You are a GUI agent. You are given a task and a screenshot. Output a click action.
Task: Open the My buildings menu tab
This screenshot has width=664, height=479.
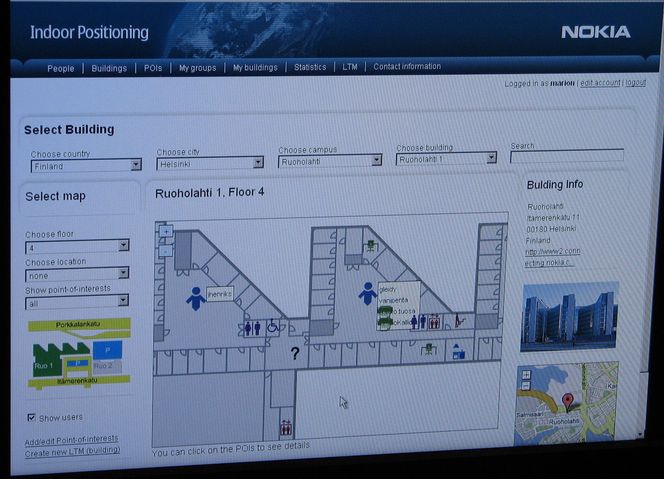tap(255, 67)
